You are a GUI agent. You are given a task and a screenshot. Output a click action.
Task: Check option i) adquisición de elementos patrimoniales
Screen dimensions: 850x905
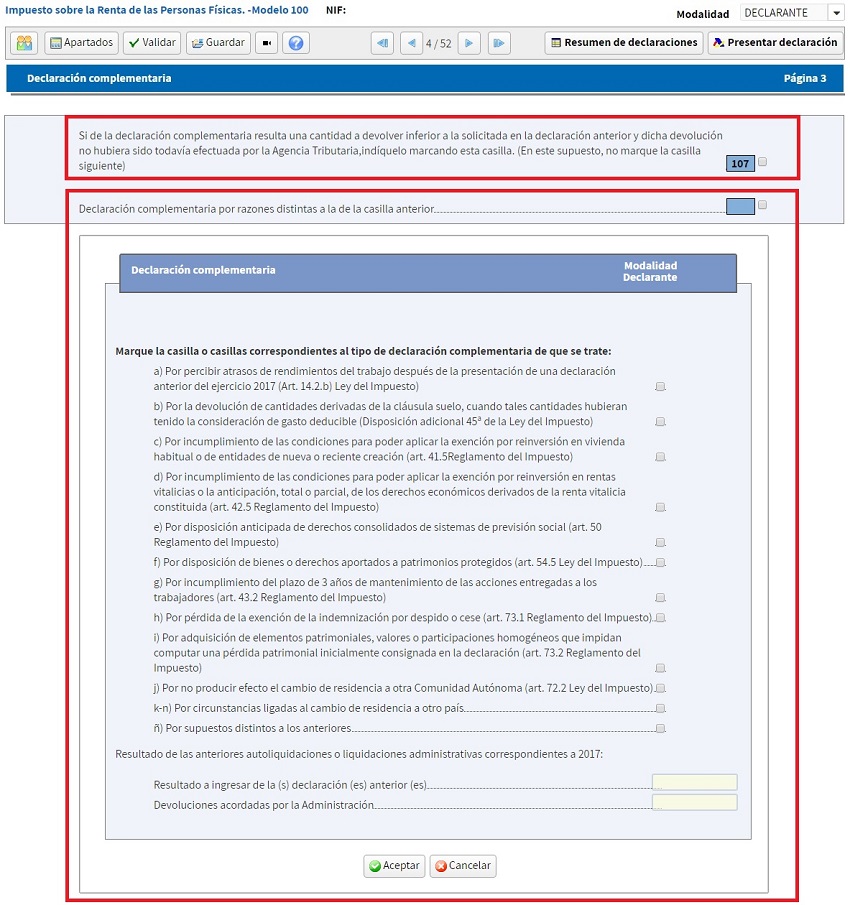pyautogui.click(x=661, y=668)
